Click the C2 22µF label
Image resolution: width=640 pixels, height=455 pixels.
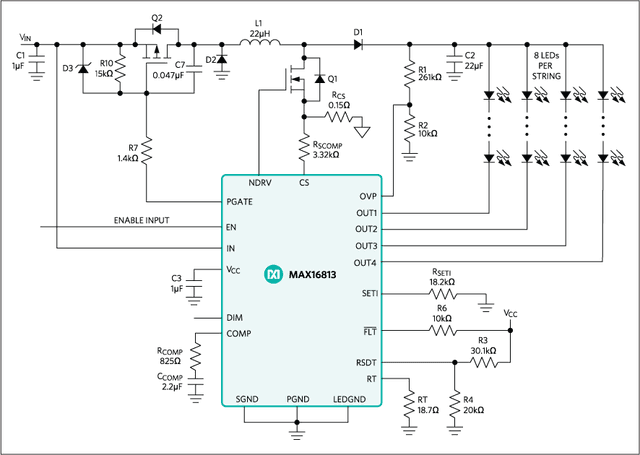[x=474, y=60]
